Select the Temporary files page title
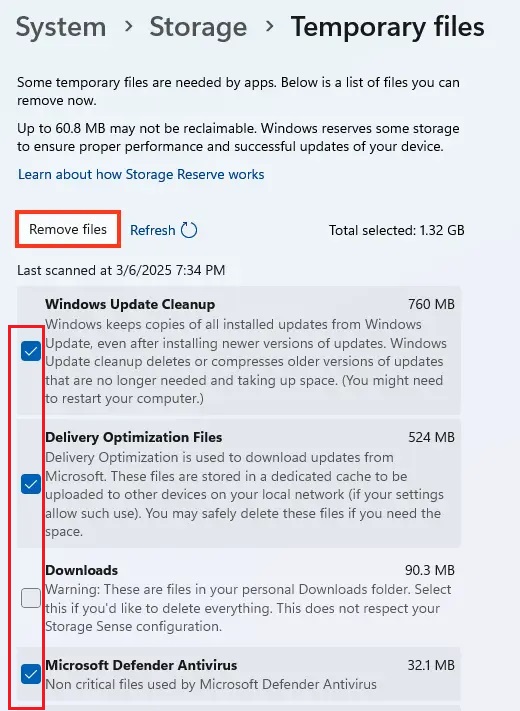This screenshot has height=711, width=520. (388, 27)
